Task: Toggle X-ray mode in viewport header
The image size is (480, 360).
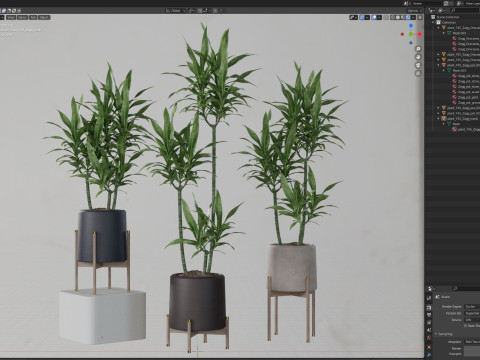Action: (386, 17)
